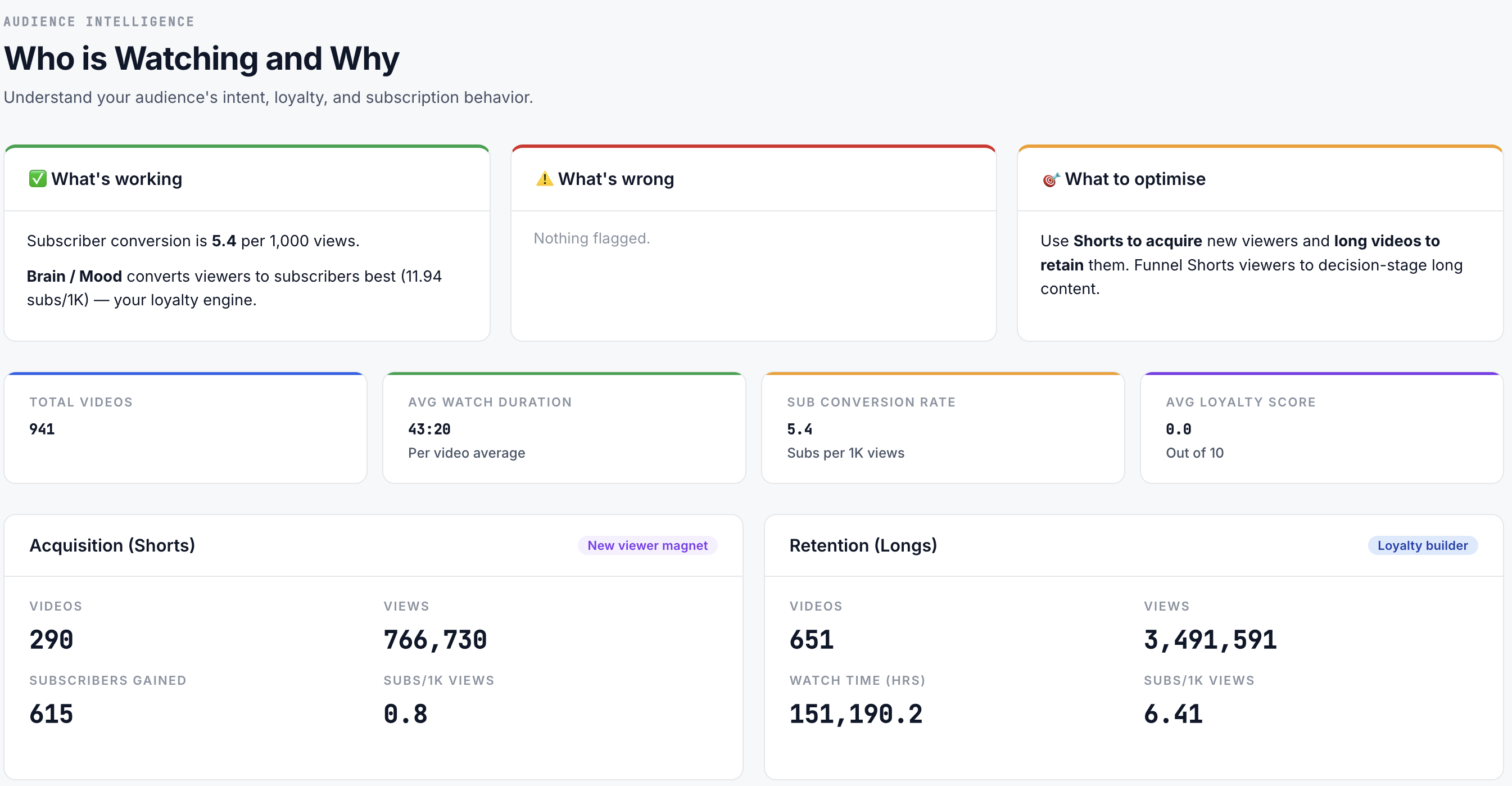Click the New viewer magnet badge
Image resolution: width=1512 pixels, height=786 pixels.
pos(648,545)
